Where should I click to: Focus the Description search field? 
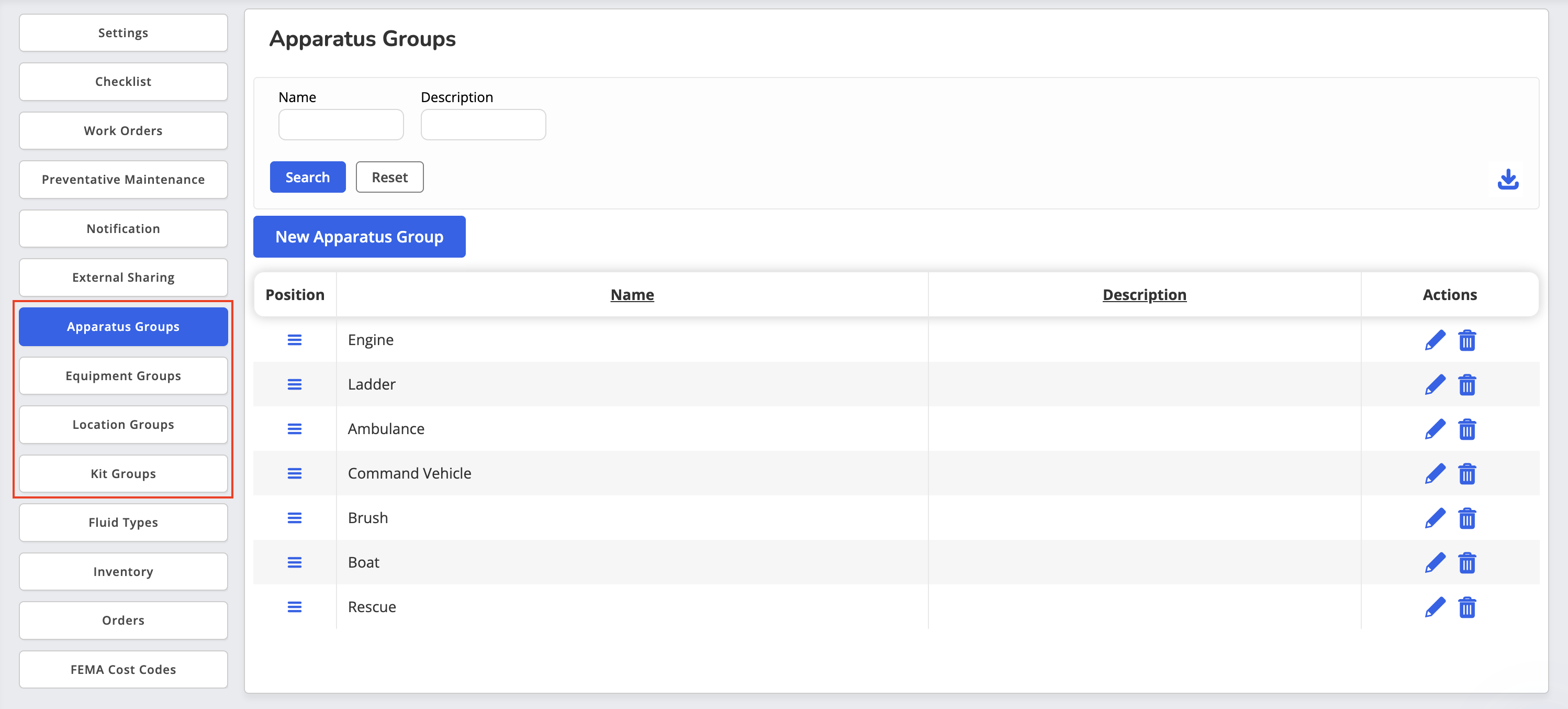(483, 125)
